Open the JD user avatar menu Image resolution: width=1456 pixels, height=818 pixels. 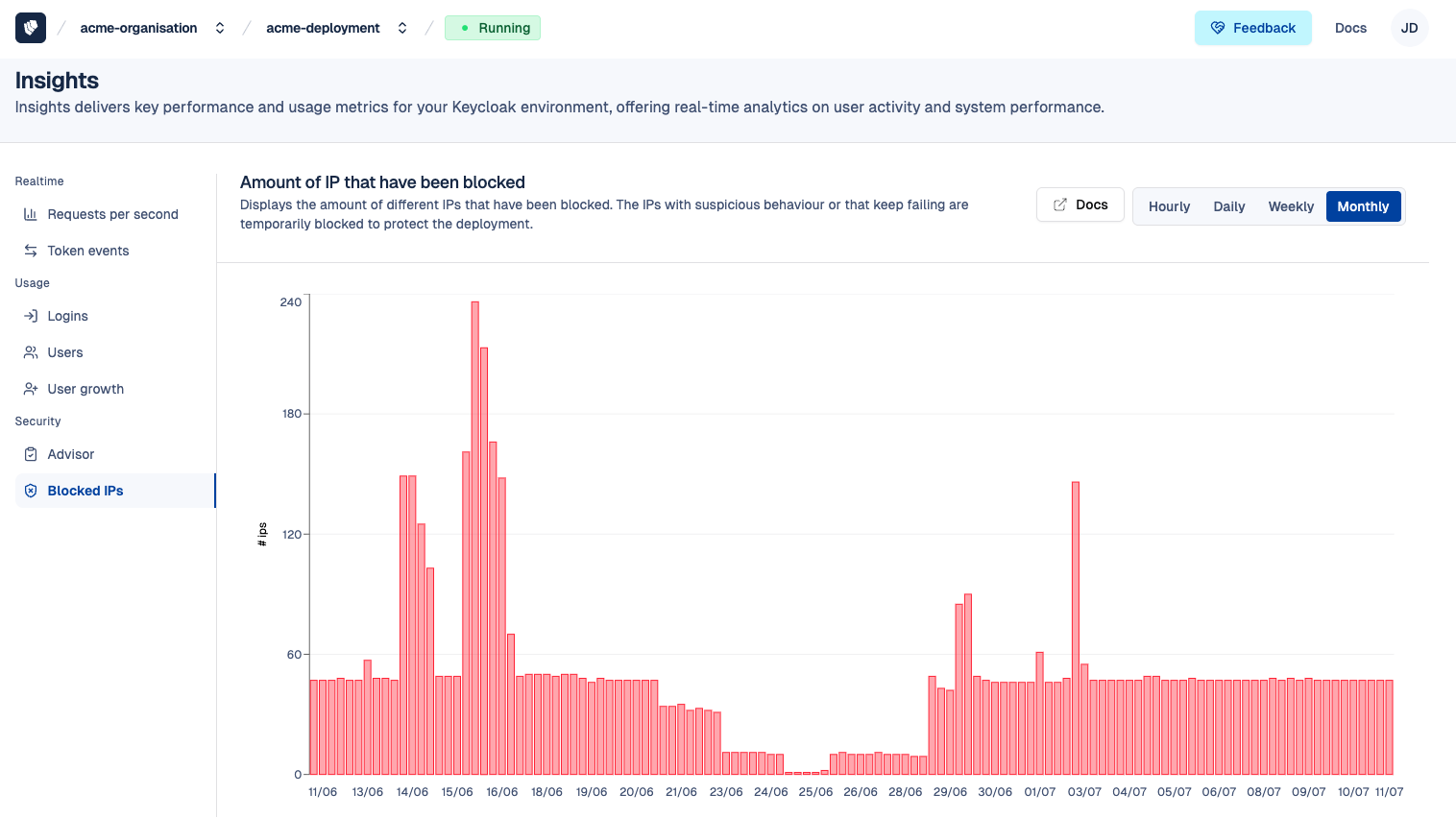coord(1409,28)
